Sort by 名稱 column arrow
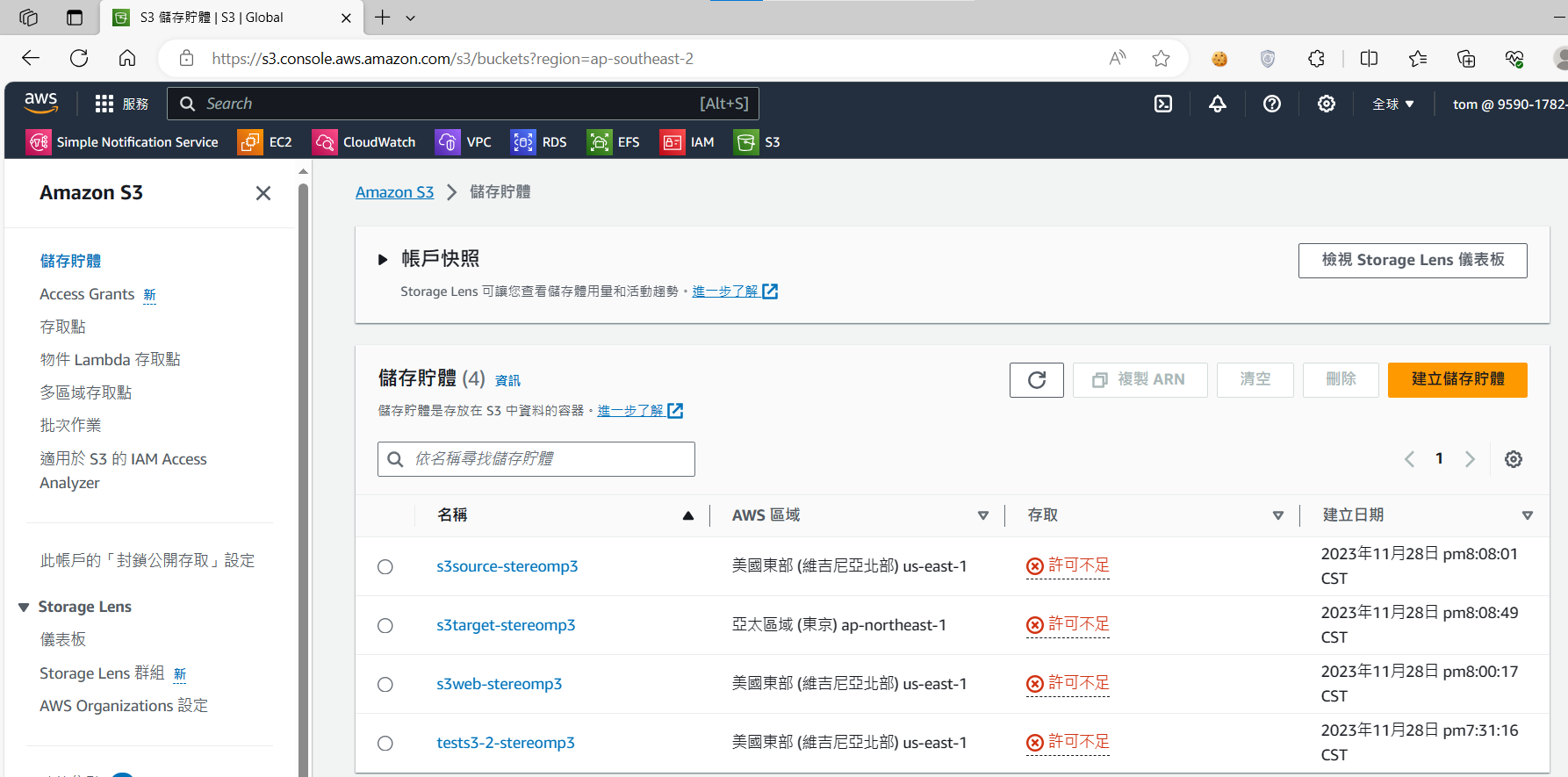This screenshot has width=1568, height=777. point(688,516)
